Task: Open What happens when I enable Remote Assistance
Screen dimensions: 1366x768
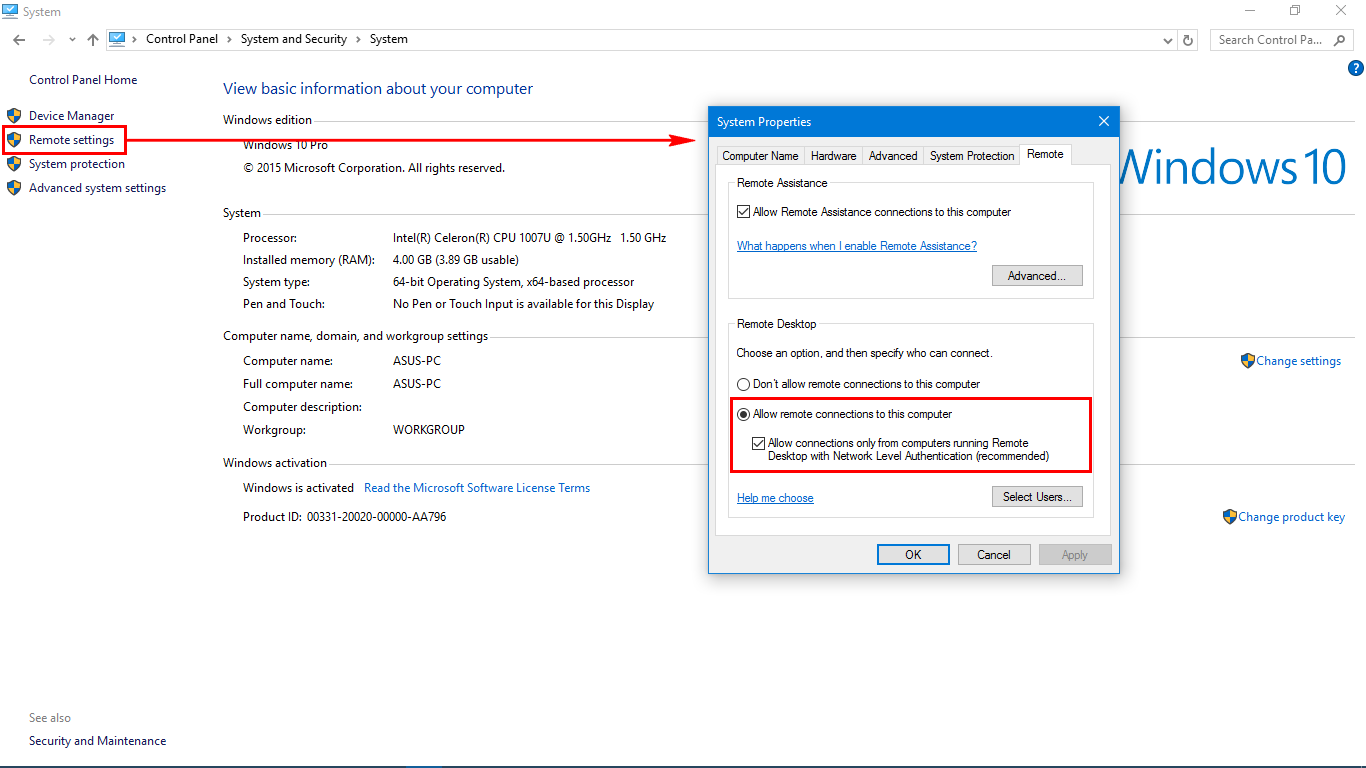Action: click(x=857, y=246)
